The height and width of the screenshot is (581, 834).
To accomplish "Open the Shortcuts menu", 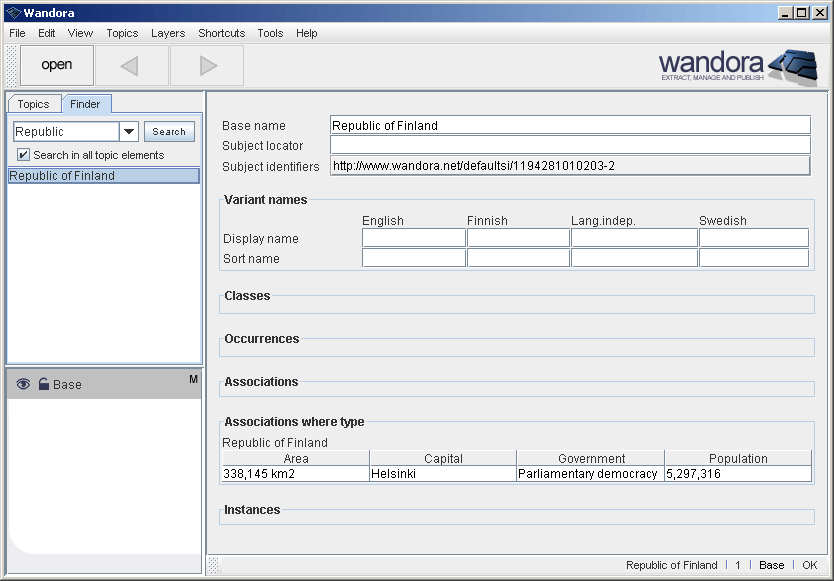I will (221, 33).
